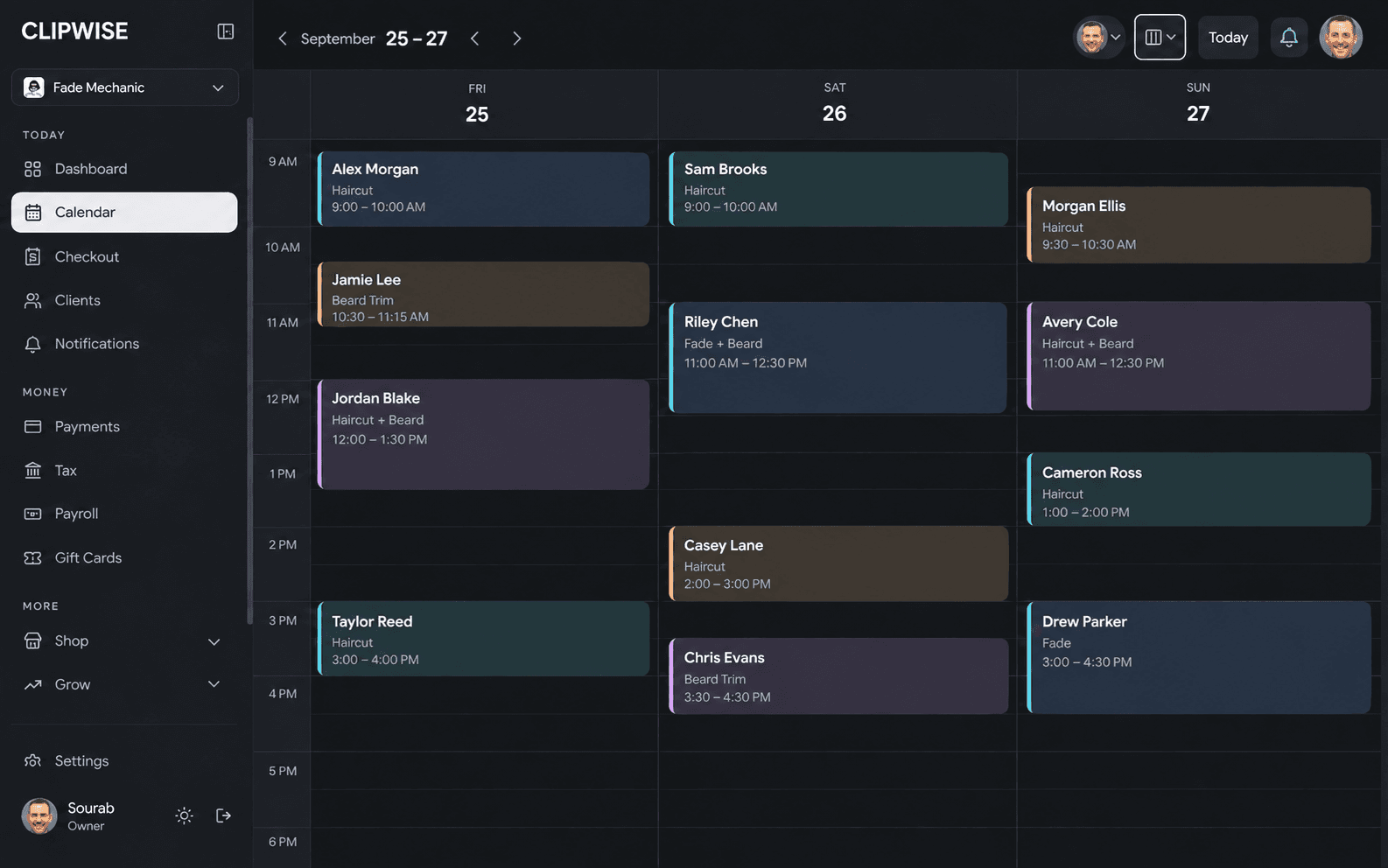Open Gift Cards page

123,557
